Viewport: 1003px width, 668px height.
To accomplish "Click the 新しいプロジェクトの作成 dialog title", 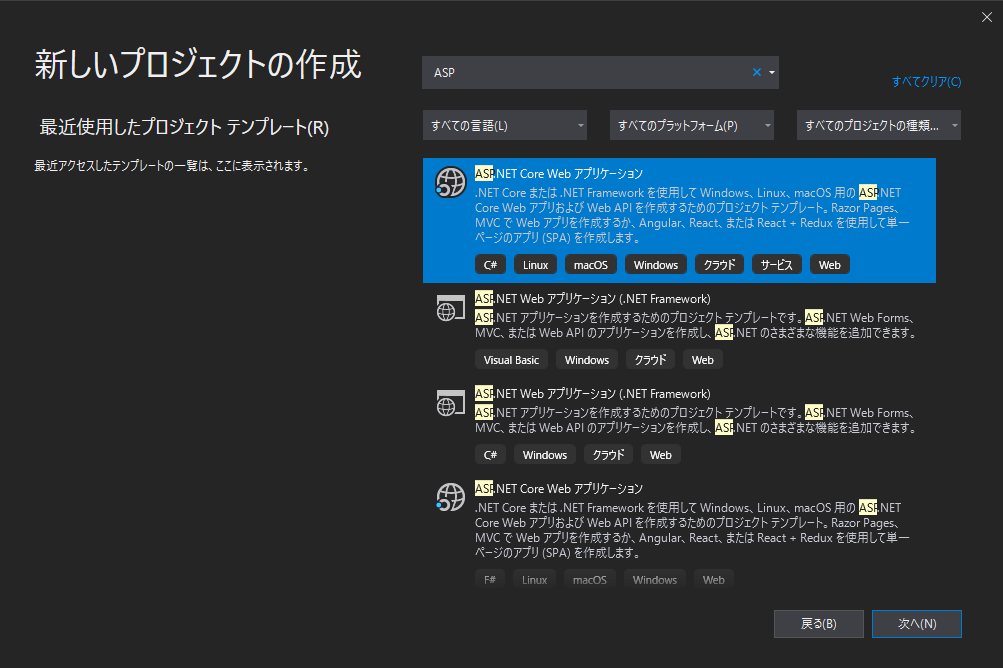I will point(198,65).
